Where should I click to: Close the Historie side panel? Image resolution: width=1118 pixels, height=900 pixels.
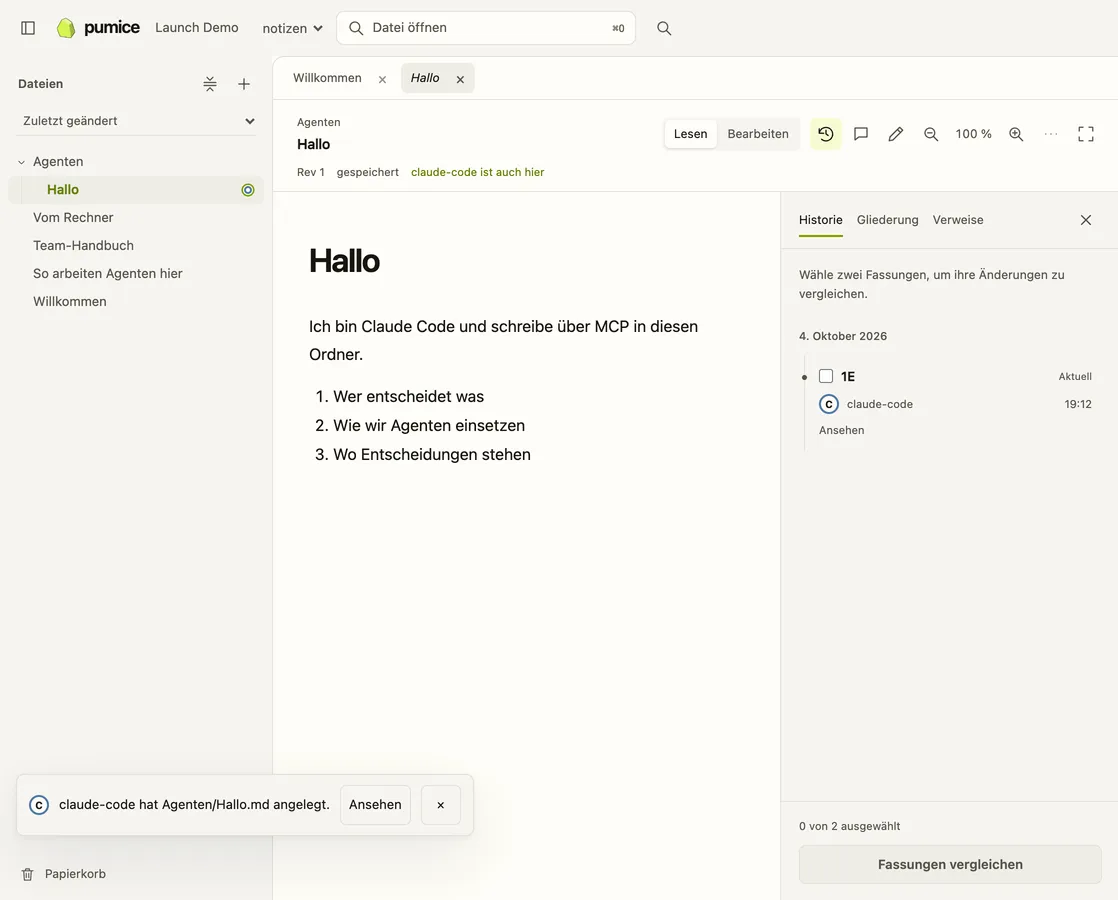[x=1086, y=220]
